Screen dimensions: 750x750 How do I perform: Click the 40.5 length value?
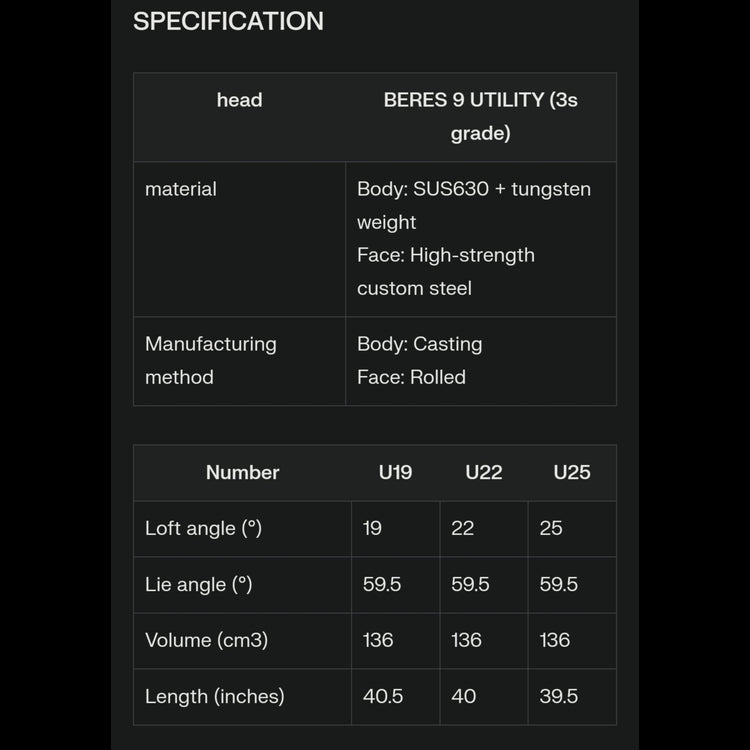[383, 696]
